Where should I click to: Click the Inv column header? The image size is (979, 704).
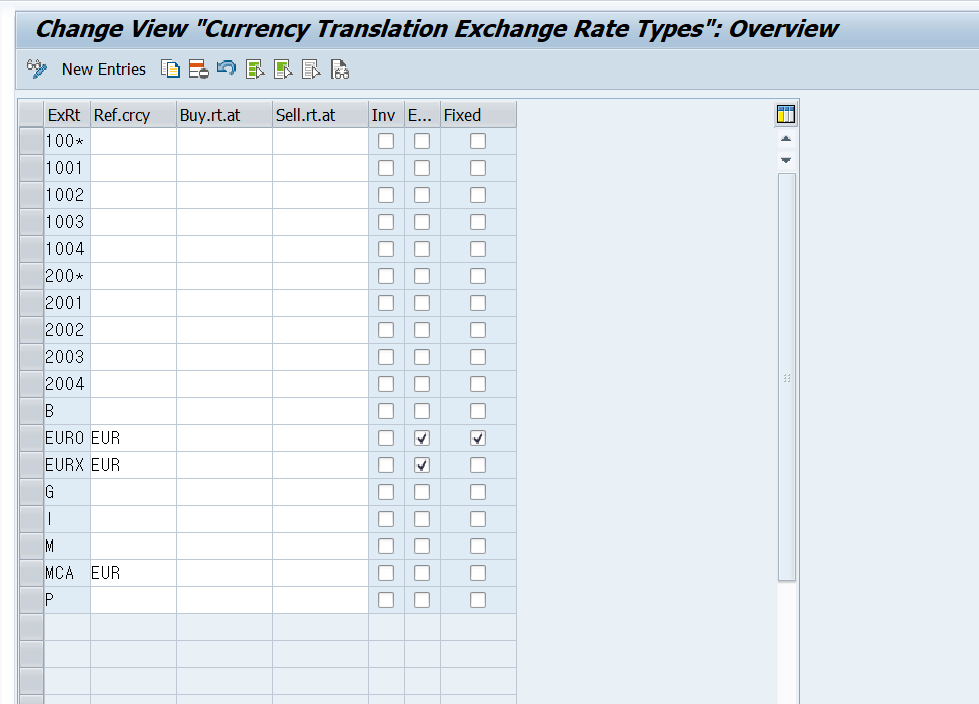coord(386,115)
